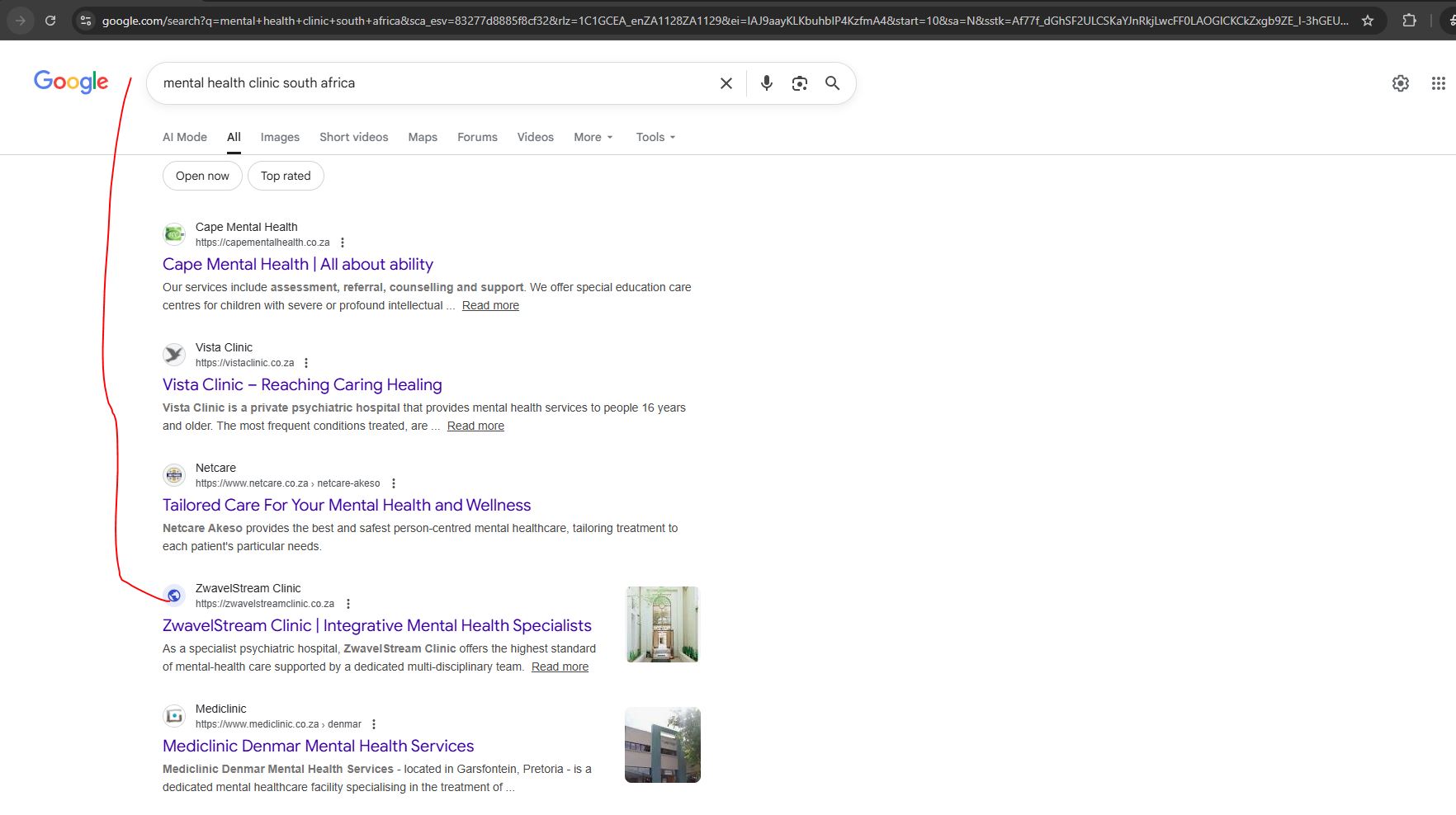Viewport: 1456px width, 815px height.
Task: Enable the Open now filter
Action: pos(202,176)
